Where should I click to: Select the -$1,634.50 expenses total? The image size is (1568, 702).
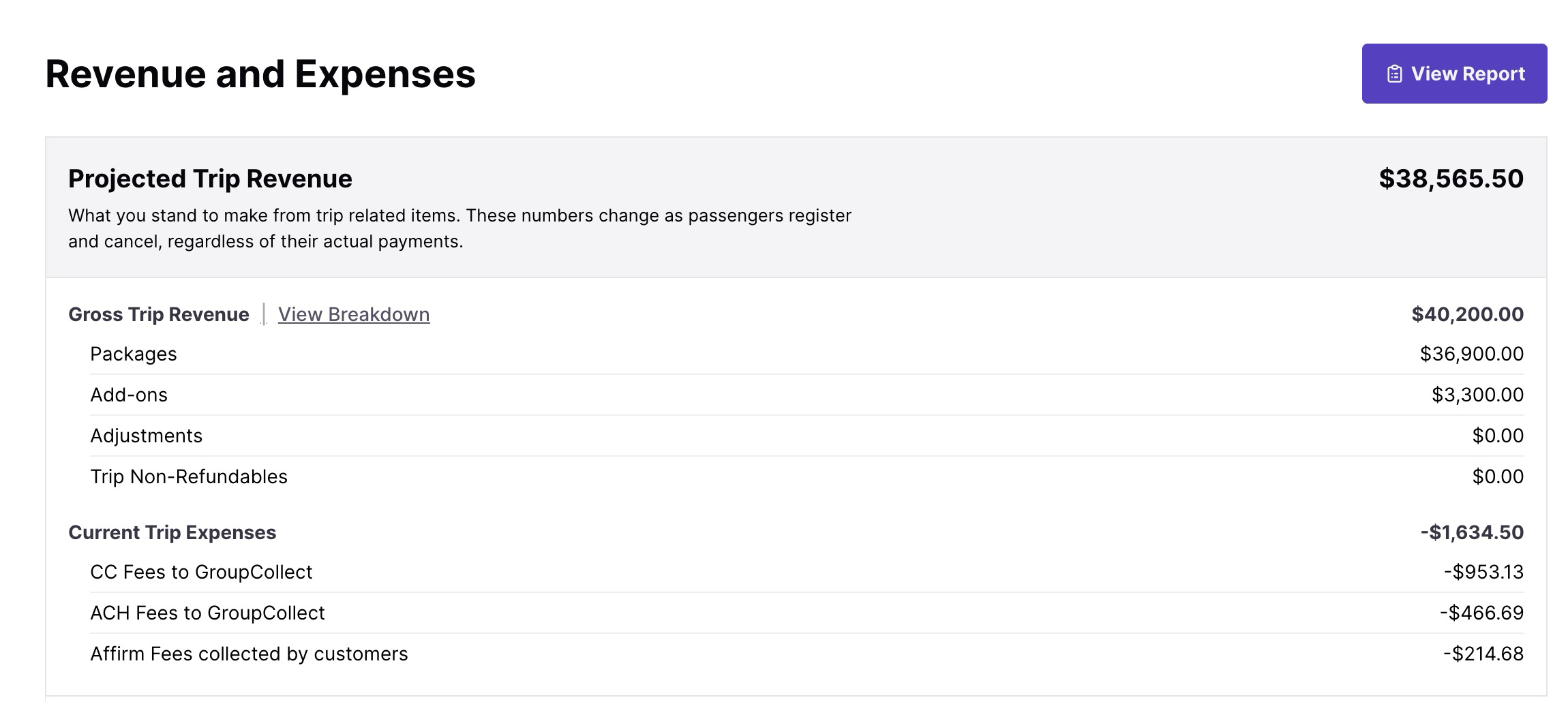coord(1472,532)
